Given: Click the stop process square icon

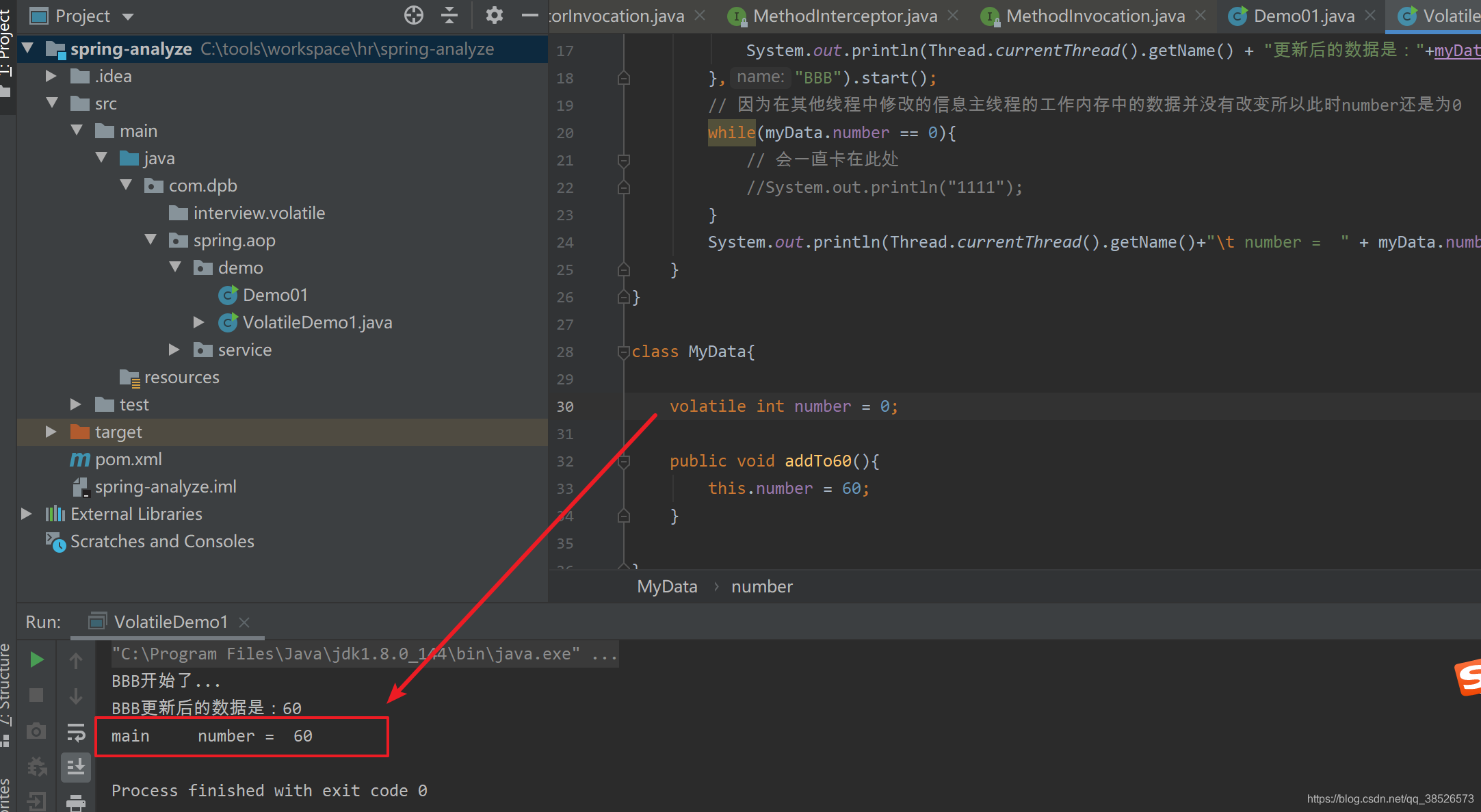Looking at the screenshot, I should (37, 695).
